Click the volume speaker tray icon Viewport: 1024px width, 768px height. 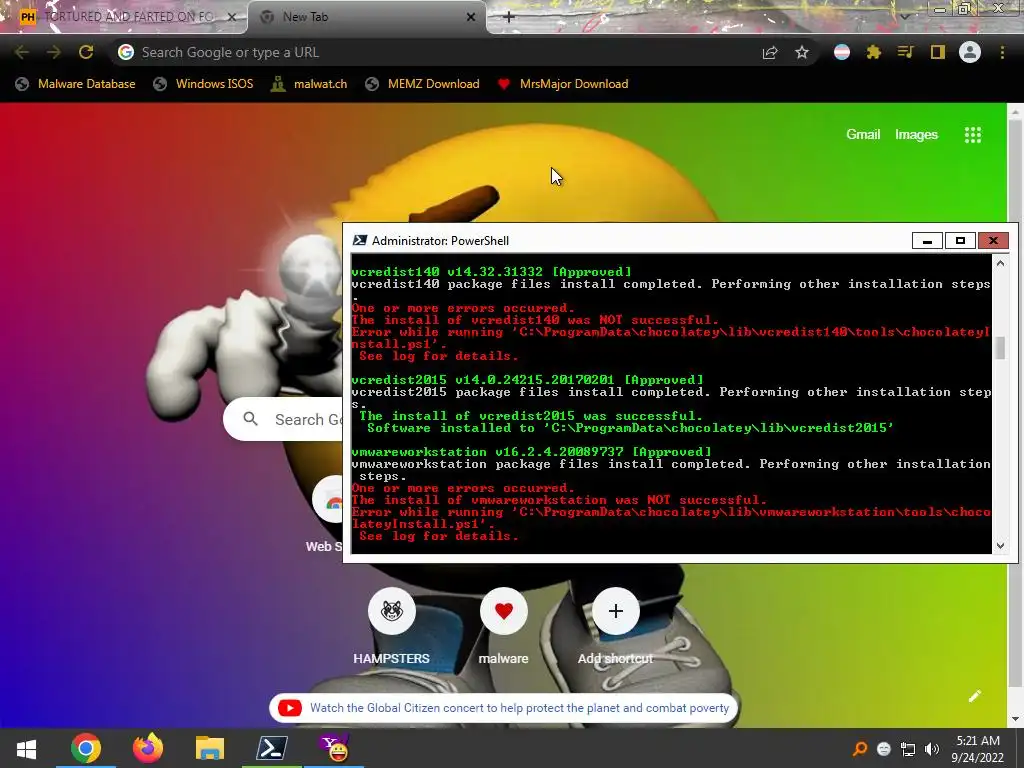click(932, 749)
